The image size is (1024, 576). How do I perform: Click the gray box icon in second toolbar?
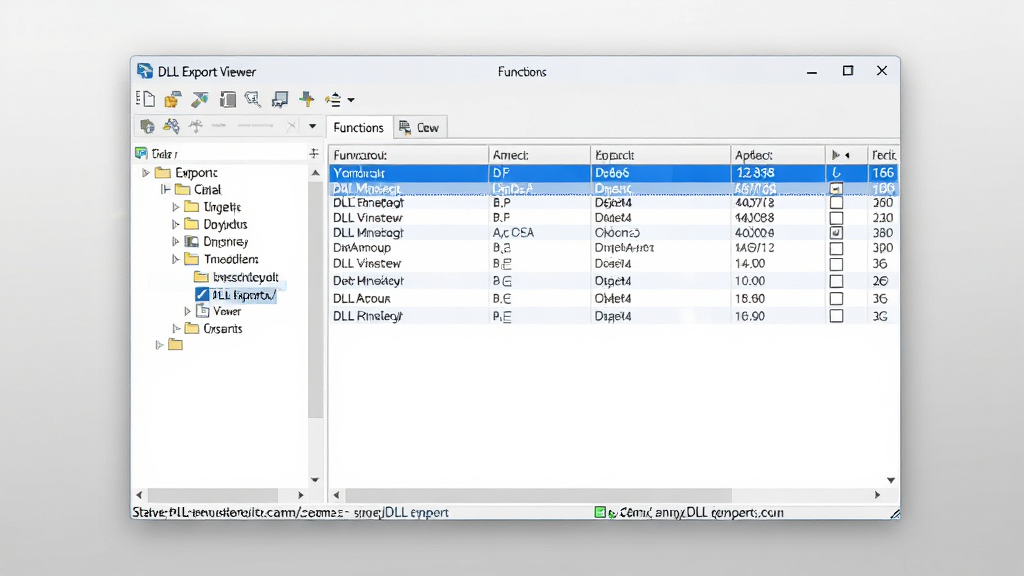(147, 126)
